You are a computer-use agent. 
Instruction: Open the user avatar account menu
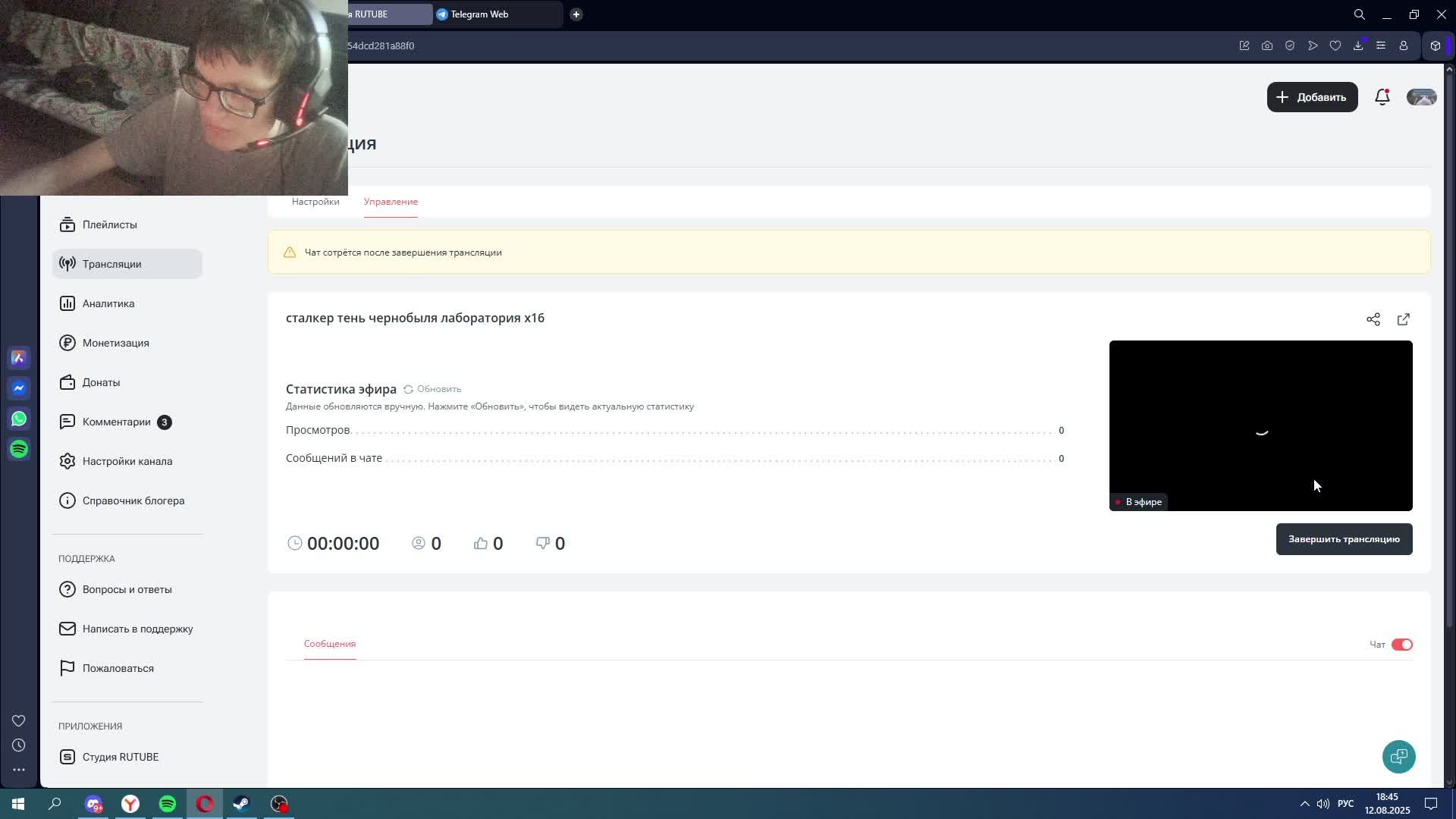[x=1421, y=97]
